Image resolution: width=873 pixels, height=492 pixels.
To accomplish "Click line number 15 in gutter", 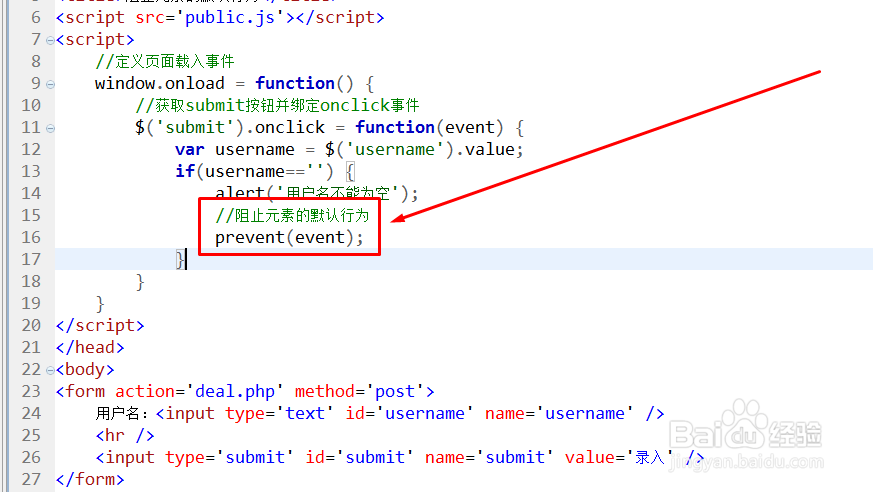I will pos(31,215).
